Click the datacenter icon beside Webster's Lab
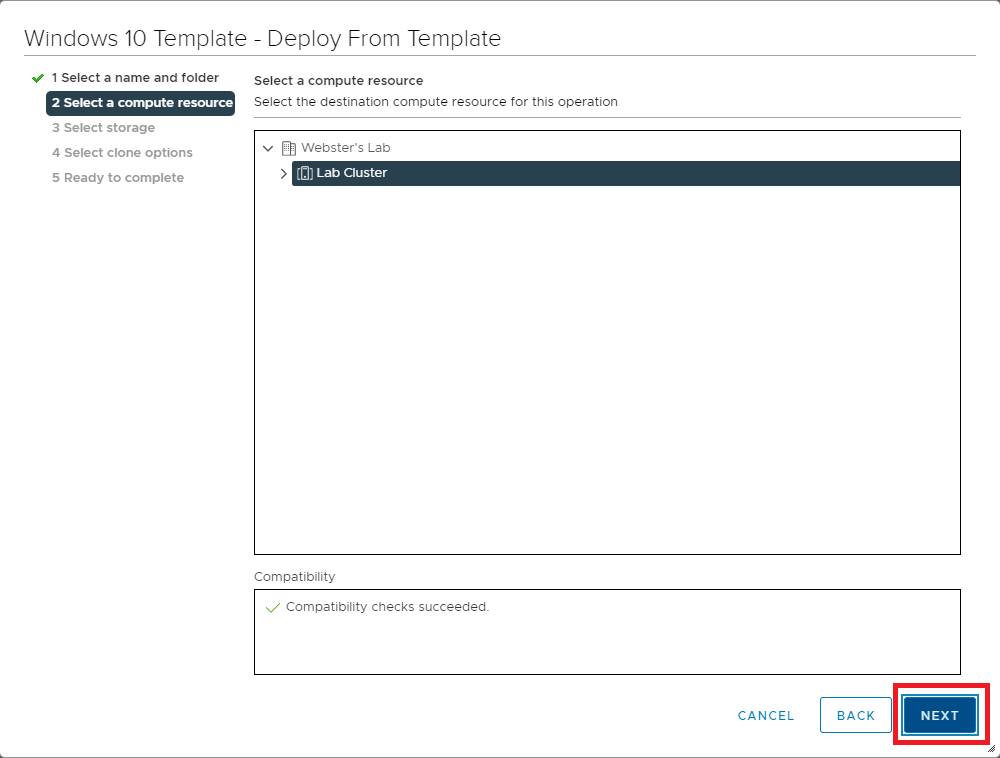This screenshot has width=1000, height=758. tap(289, 148)
